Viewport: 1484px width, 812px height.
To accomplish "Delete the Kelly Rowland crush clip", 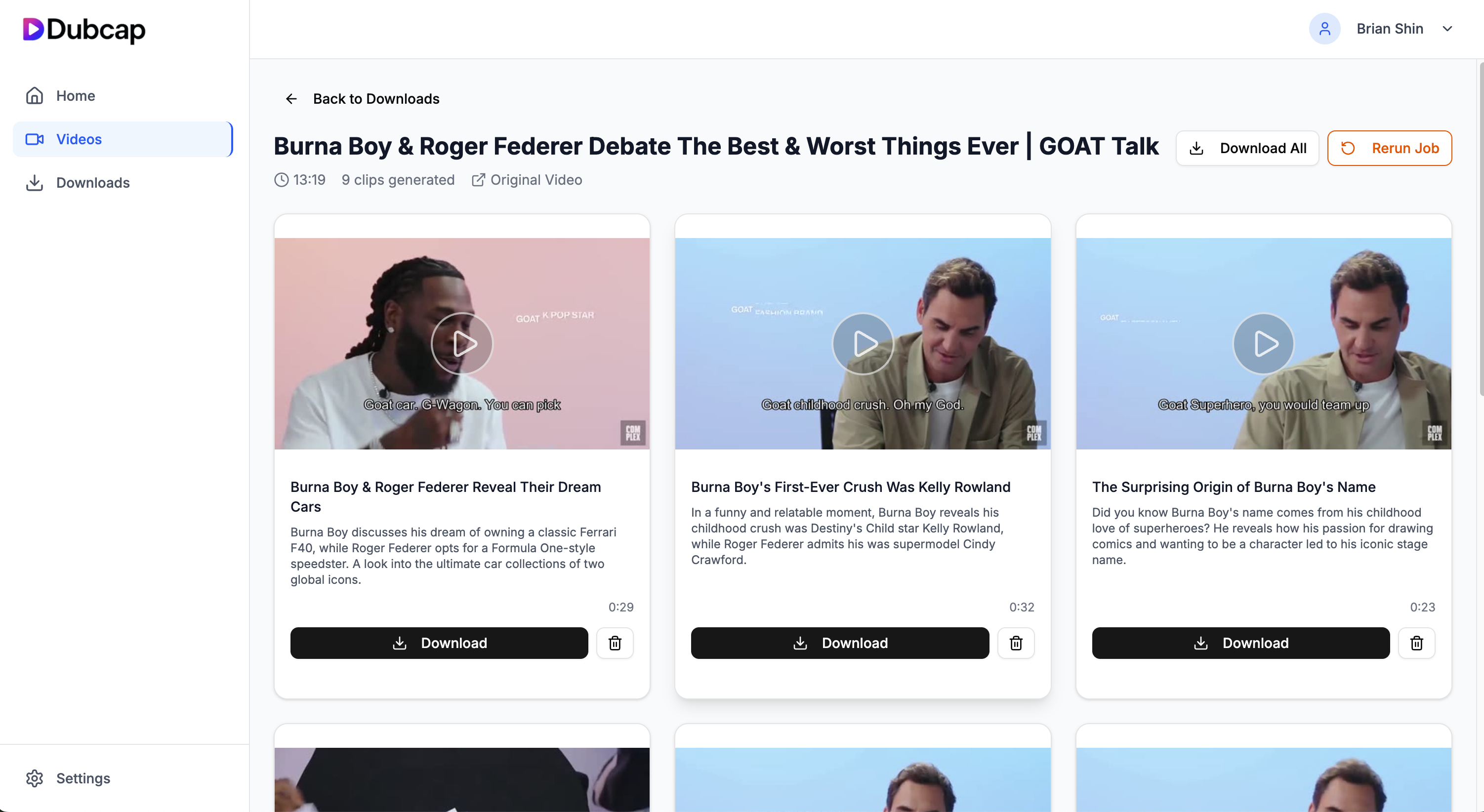I will coord(1016,643).
